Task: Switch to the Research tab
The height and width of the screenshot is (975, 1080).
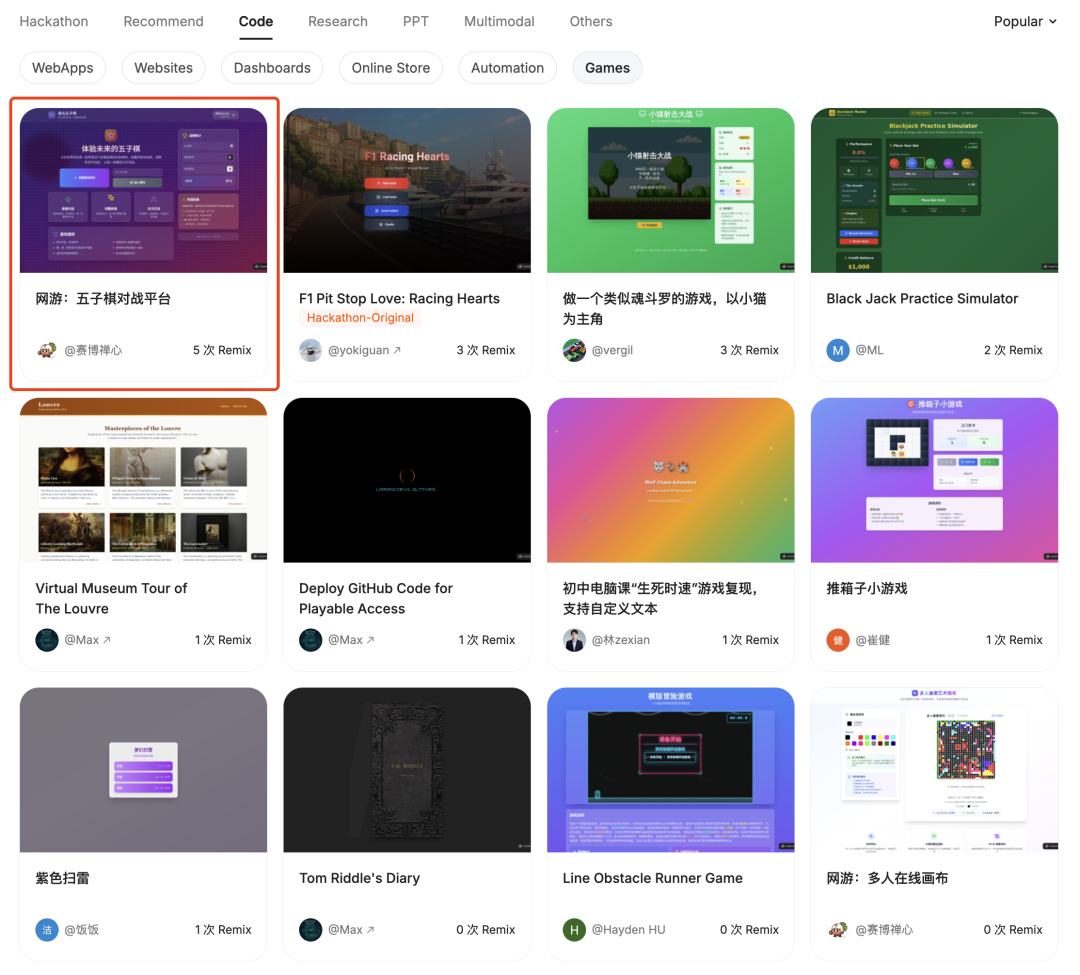Action: (338, 21)
